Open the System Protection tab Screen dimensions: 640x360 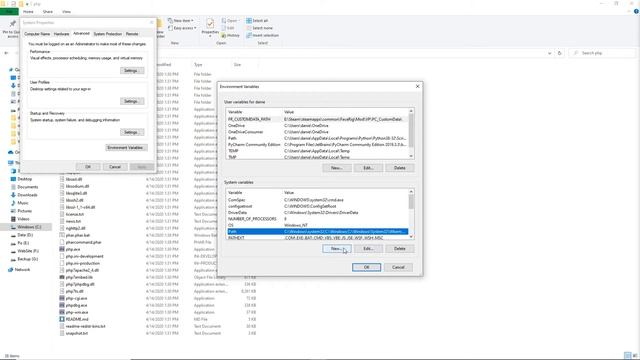point(108,34)
